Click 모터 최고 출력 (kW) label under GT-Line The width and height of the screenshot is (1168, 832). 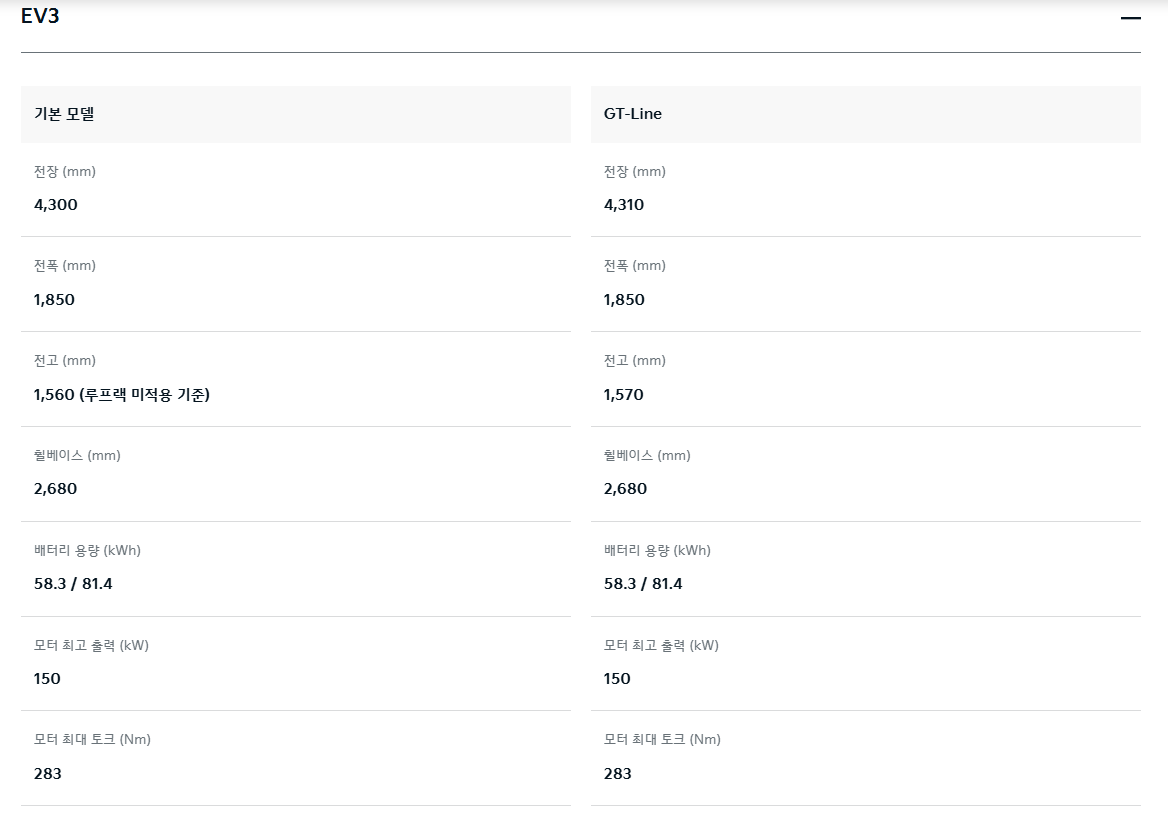point(661,646)
